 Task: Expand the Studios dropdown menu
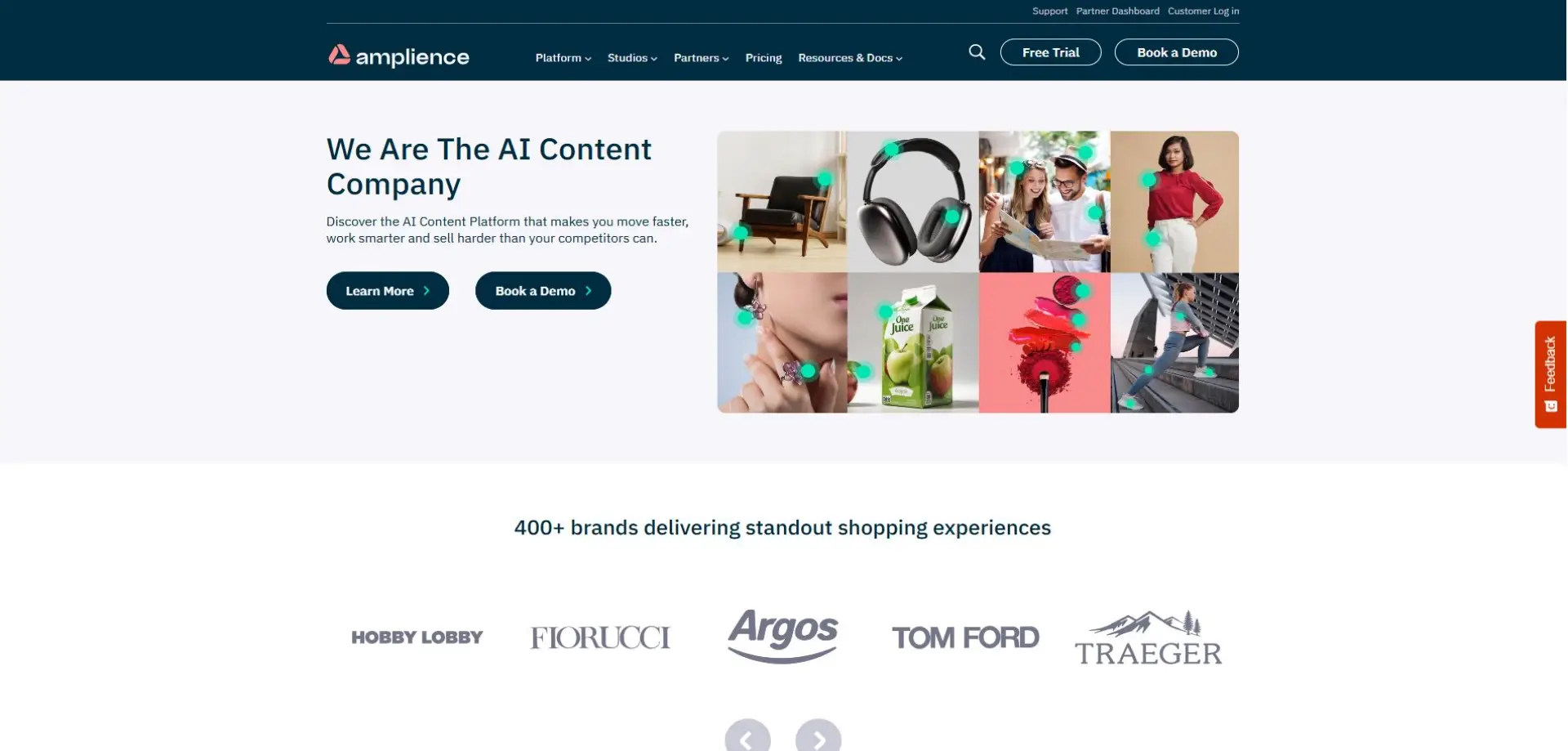[632, 58]
